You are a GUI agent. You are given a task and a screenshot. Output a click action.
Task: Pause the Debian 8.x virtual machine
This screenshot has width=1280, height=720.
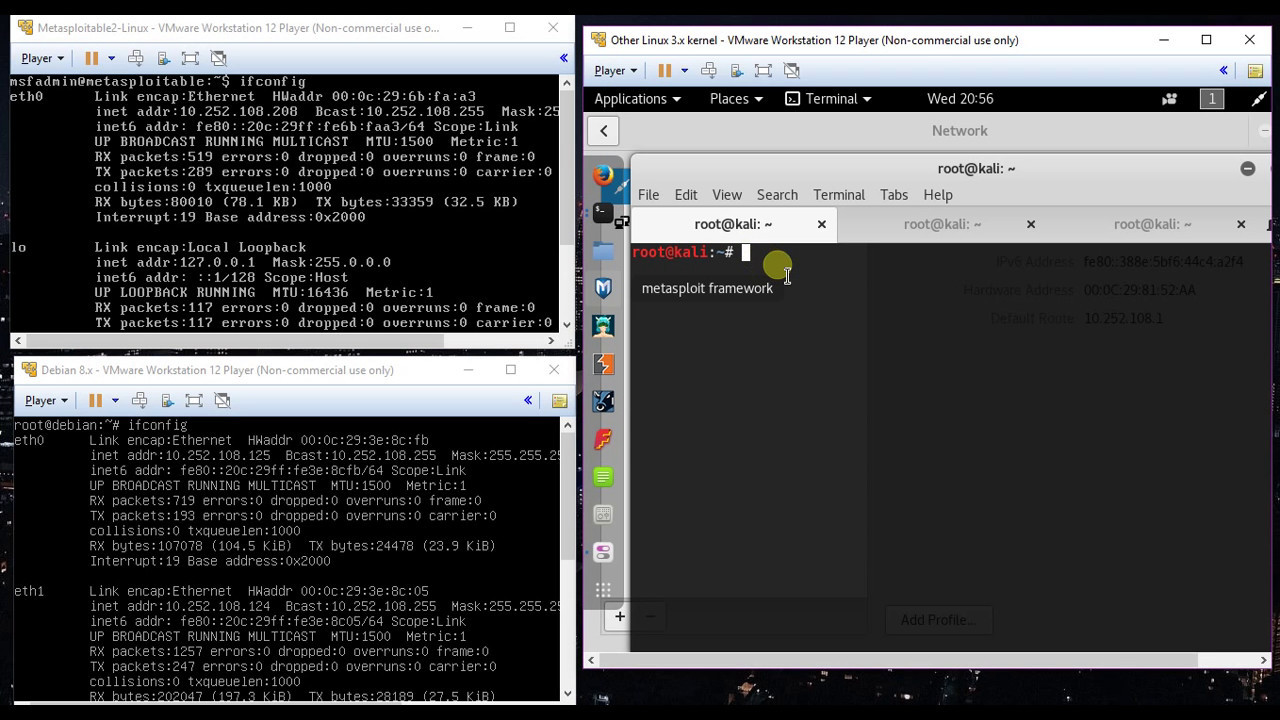(95, 400)
